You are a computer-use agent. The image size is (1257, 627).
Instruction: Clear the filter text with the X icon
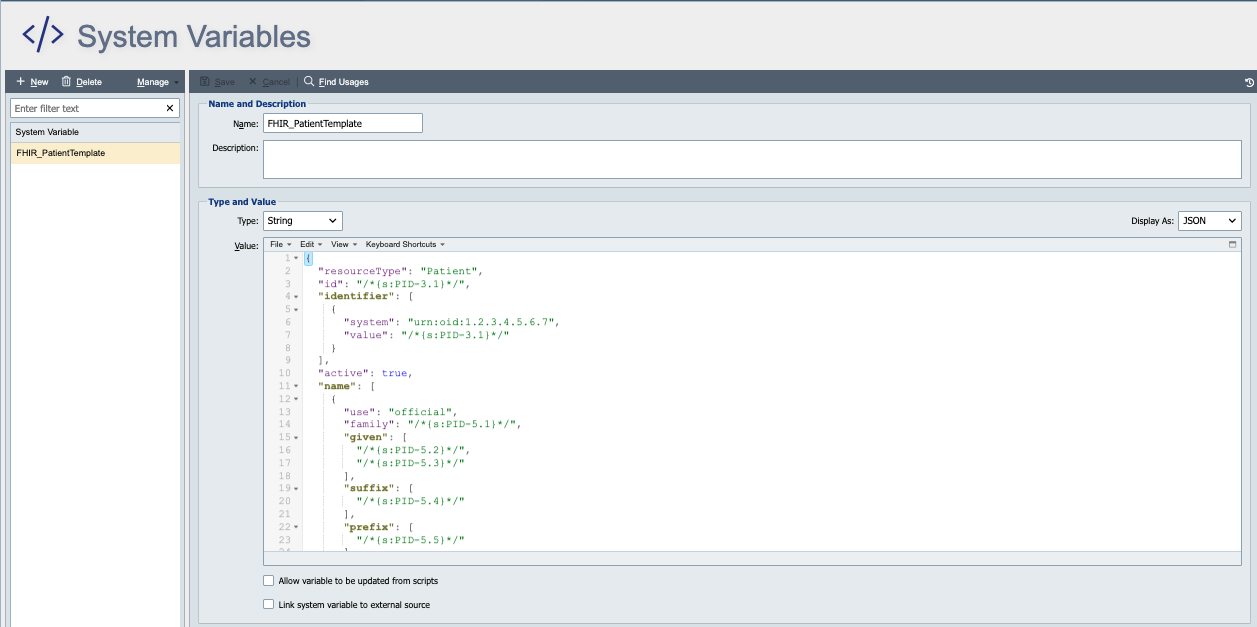click(x=169, y=108)
